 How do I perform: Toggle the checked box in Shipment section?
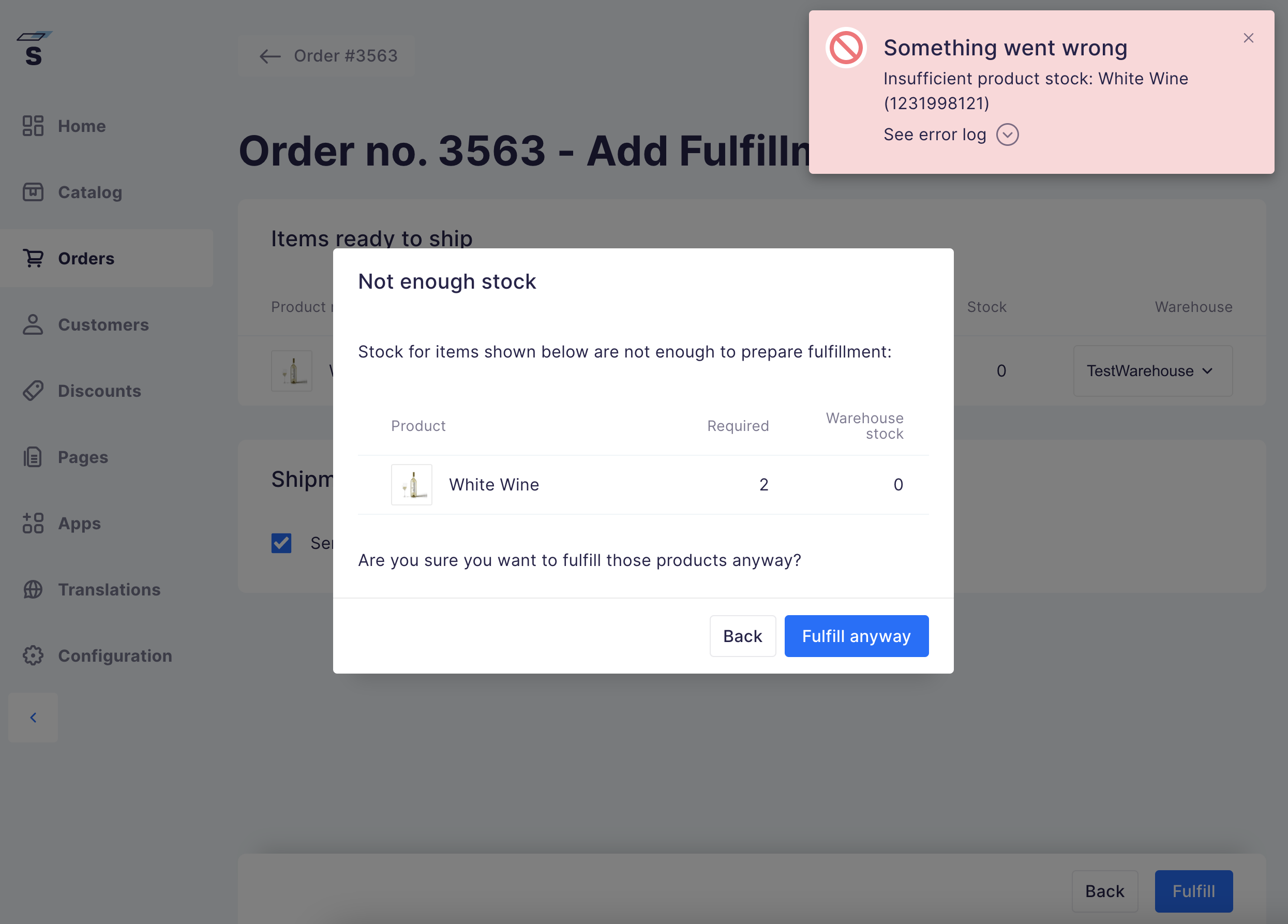(x=281, y=543)
